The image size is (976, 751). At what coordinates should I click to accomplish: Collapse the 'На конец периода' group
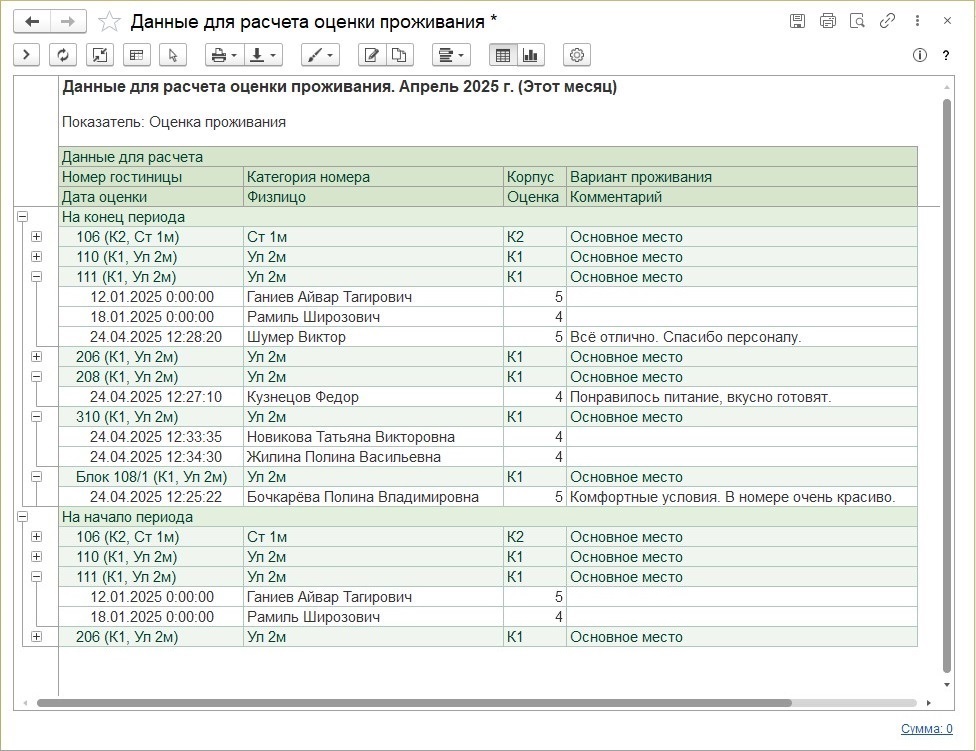click(x=22, y=217)
